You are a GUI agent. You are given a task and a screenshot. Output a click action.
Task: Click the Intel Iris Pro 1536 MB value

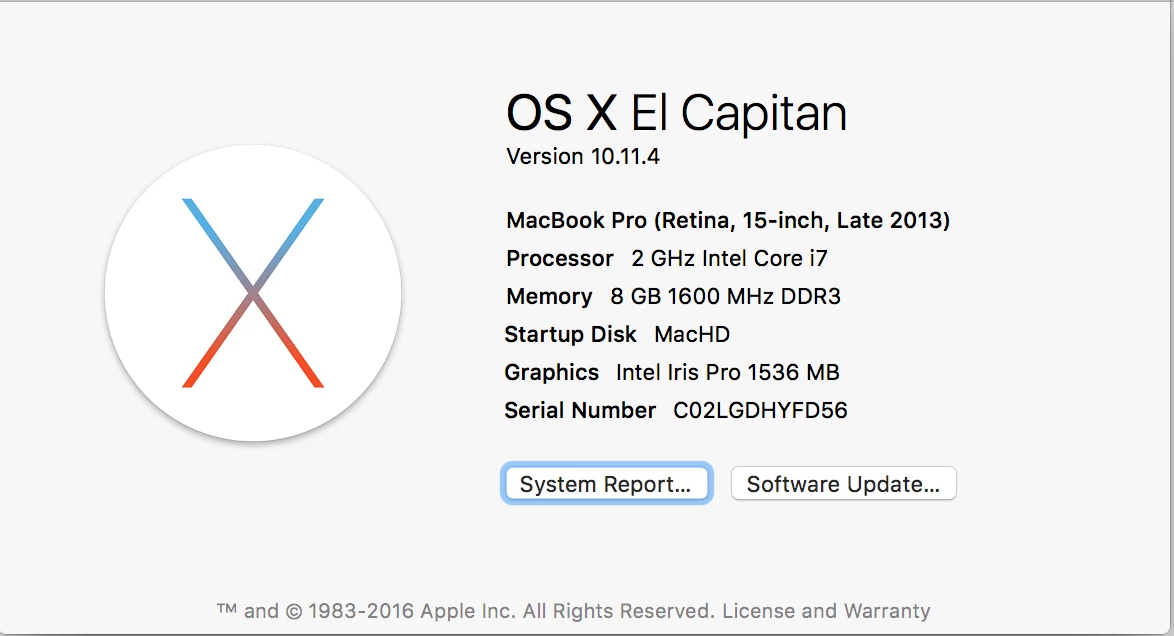click(727, 372)
